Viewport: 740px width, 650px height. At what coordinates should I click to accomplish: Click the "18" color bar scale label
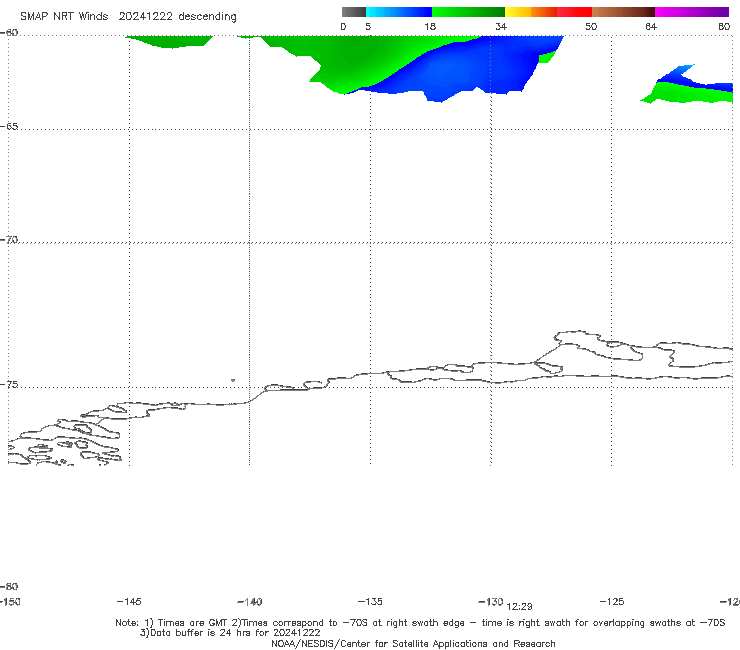430,26
